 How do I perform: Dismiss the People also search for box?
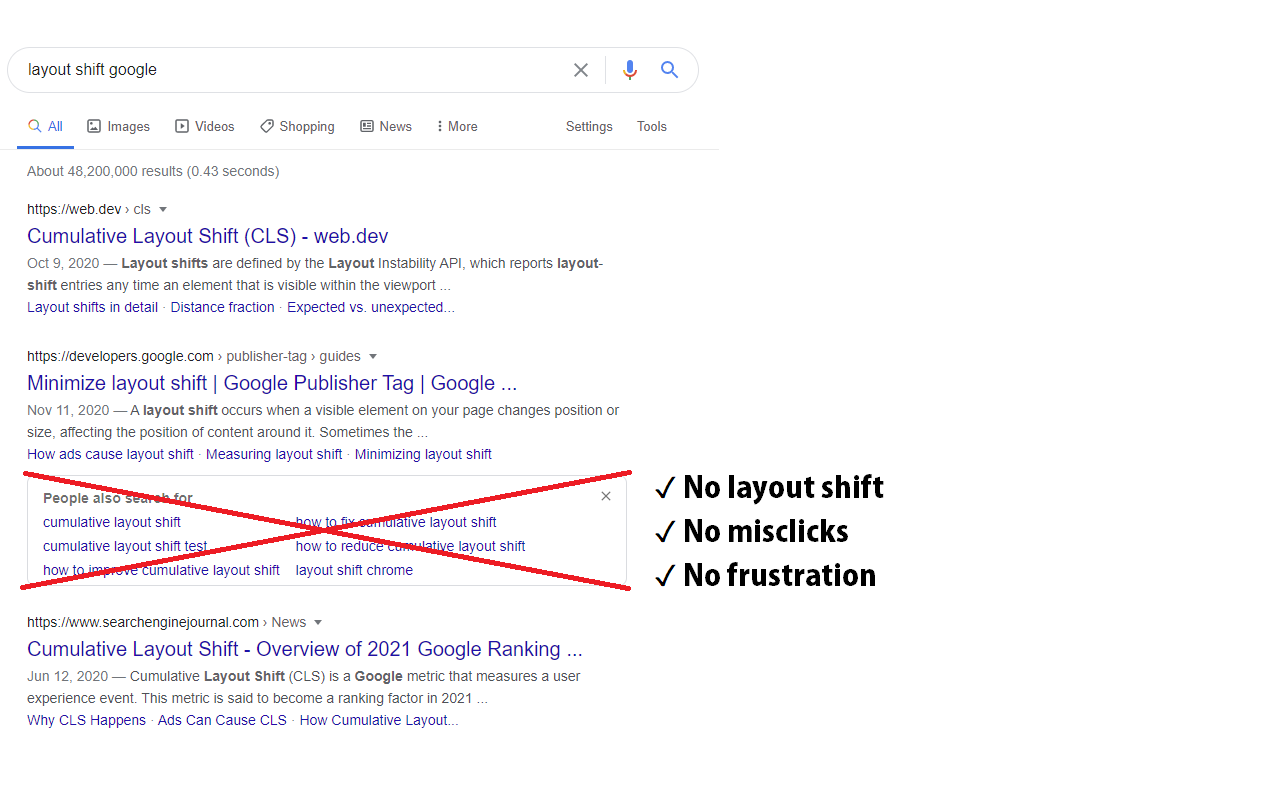(x=605, y=495)
